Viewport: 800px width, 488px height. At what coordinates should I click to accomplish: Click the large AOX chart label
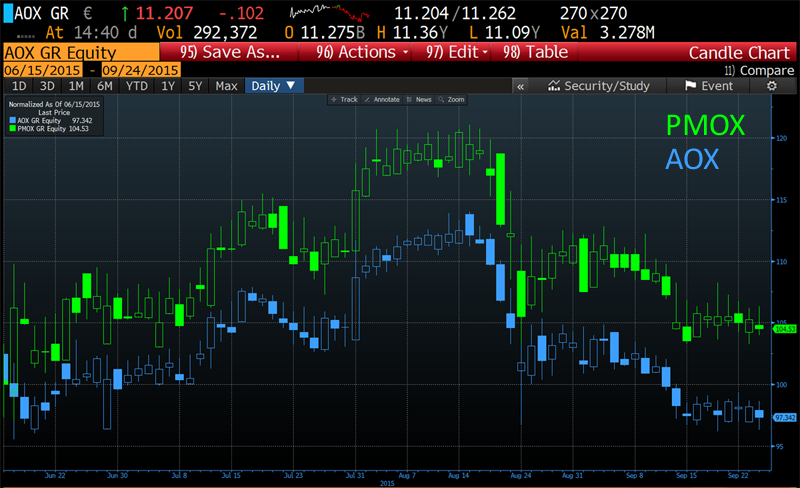692,159
